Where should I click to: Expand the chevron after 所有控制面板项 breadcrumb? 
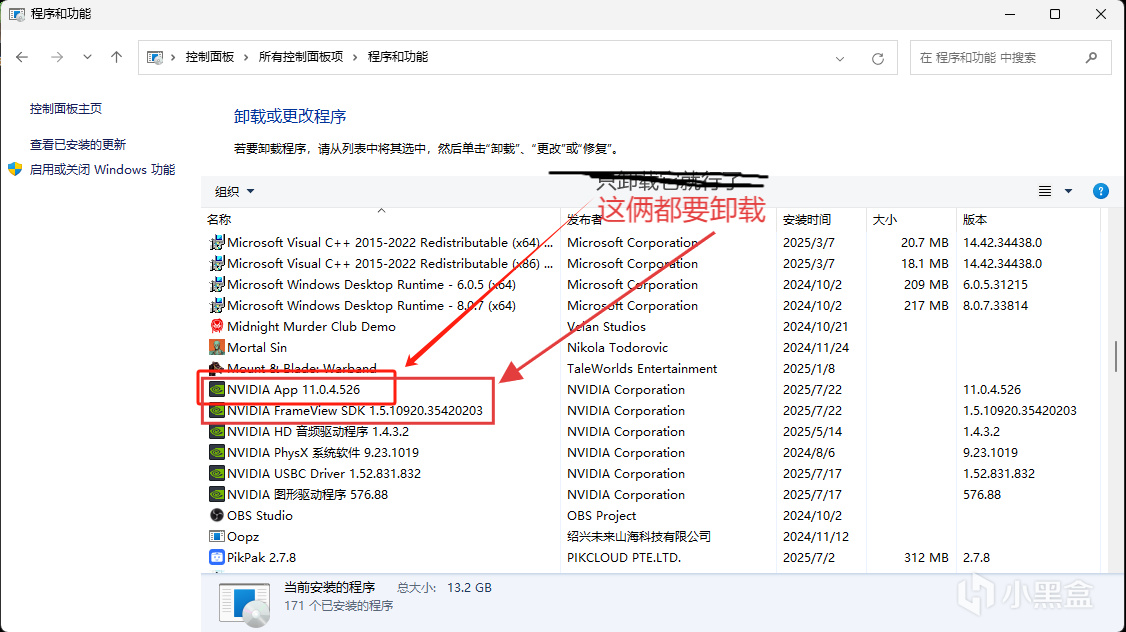coord(355,57)
